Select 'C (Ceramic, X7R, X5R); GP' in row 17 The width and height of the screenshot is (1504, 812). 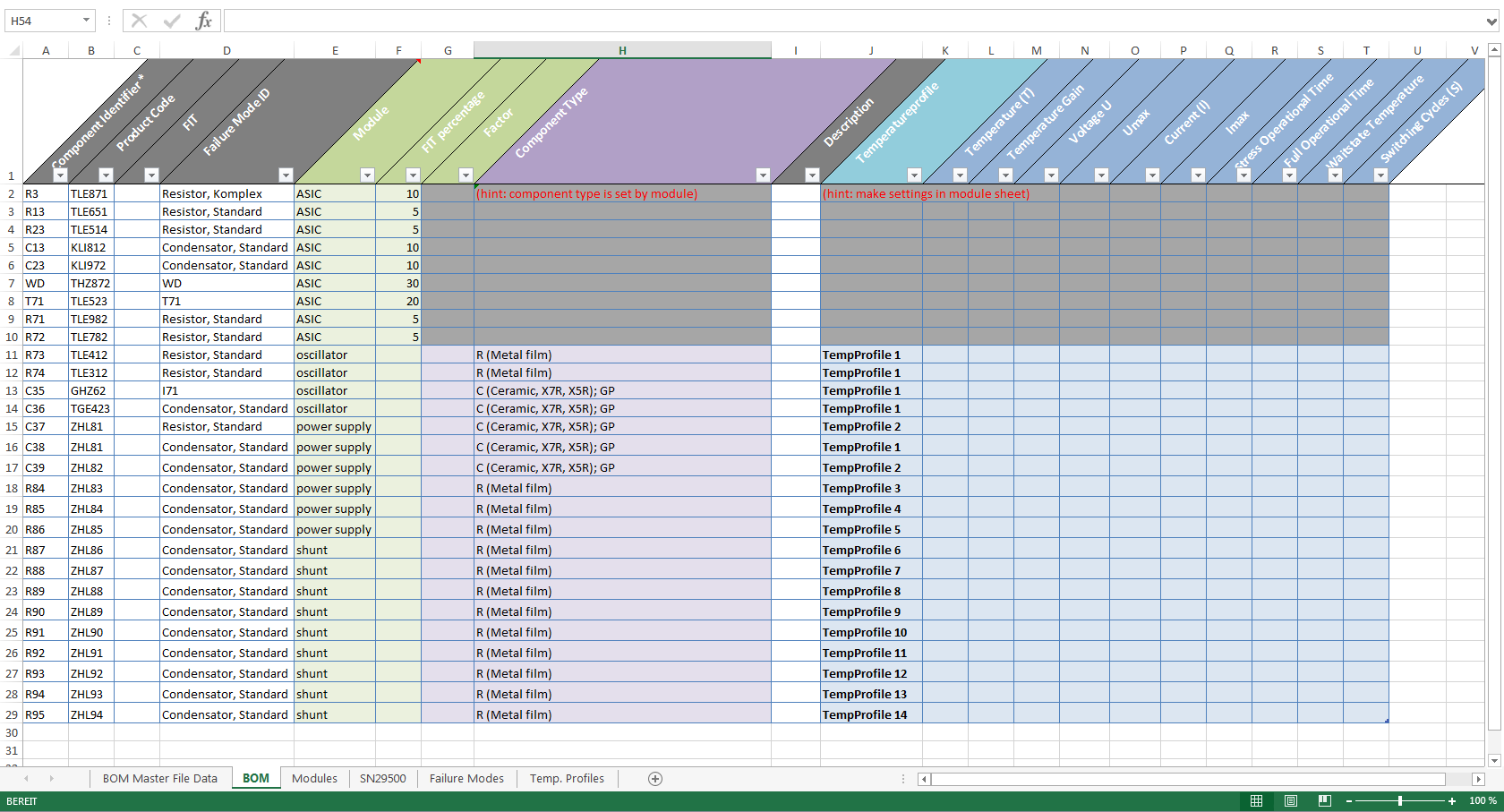622,467
